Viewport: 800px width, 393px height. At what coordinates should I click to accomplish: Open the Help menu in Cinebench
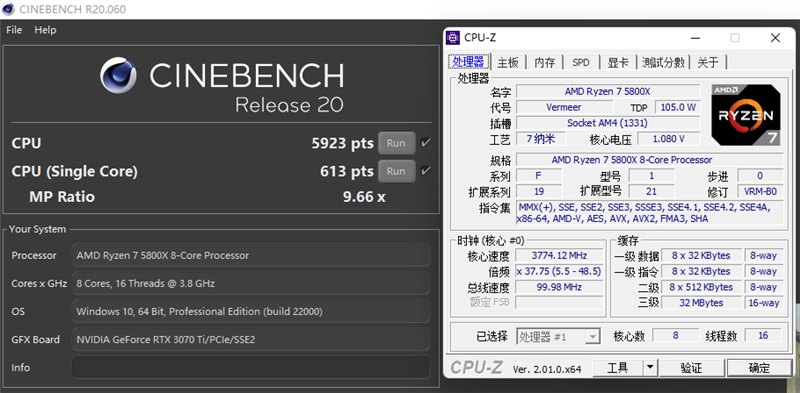45,30
